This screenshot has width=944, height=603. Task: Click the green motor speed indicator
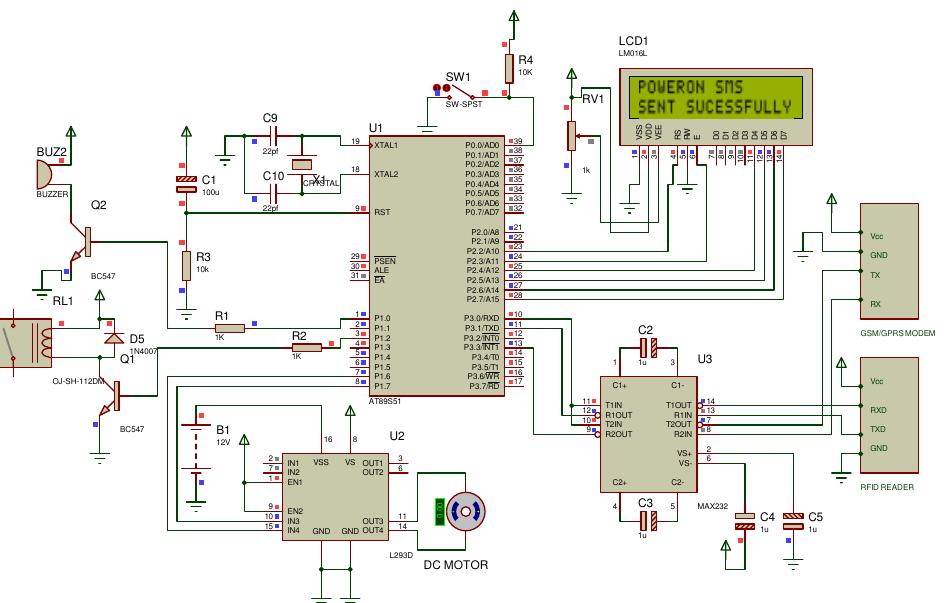(x=440, y=512)
